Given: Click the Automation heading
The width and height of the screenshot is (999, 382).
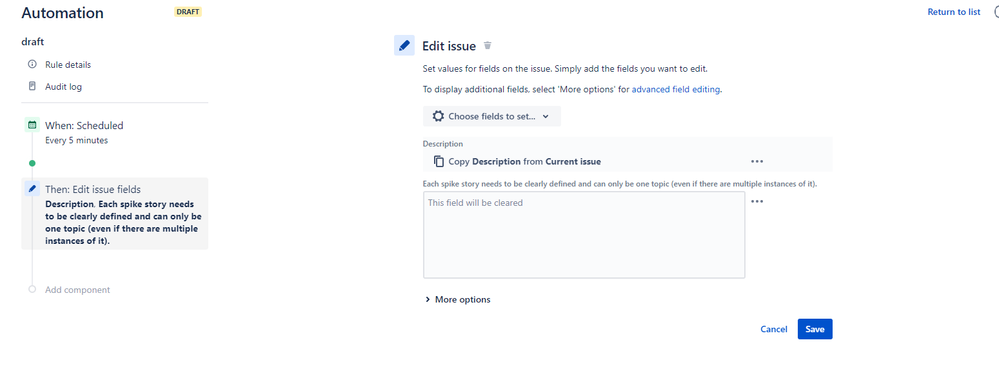Looking at the screenshot, I should point(62,13).
